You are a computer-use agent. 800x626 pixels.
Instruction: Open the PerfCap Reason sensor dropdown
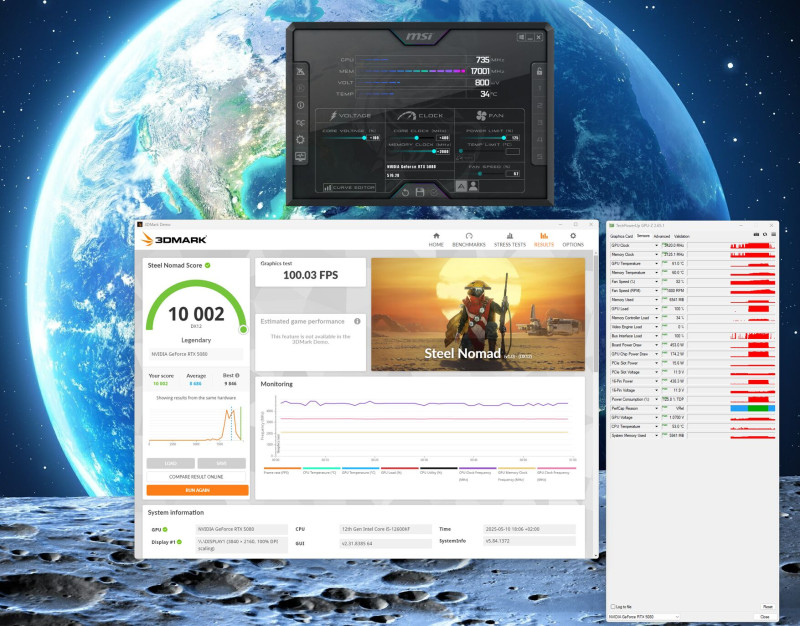pos(657,408)
